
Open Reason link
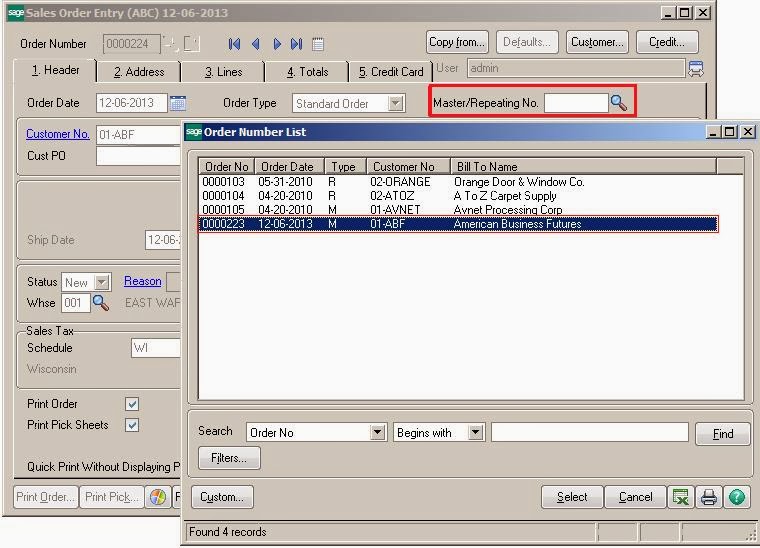142,281
